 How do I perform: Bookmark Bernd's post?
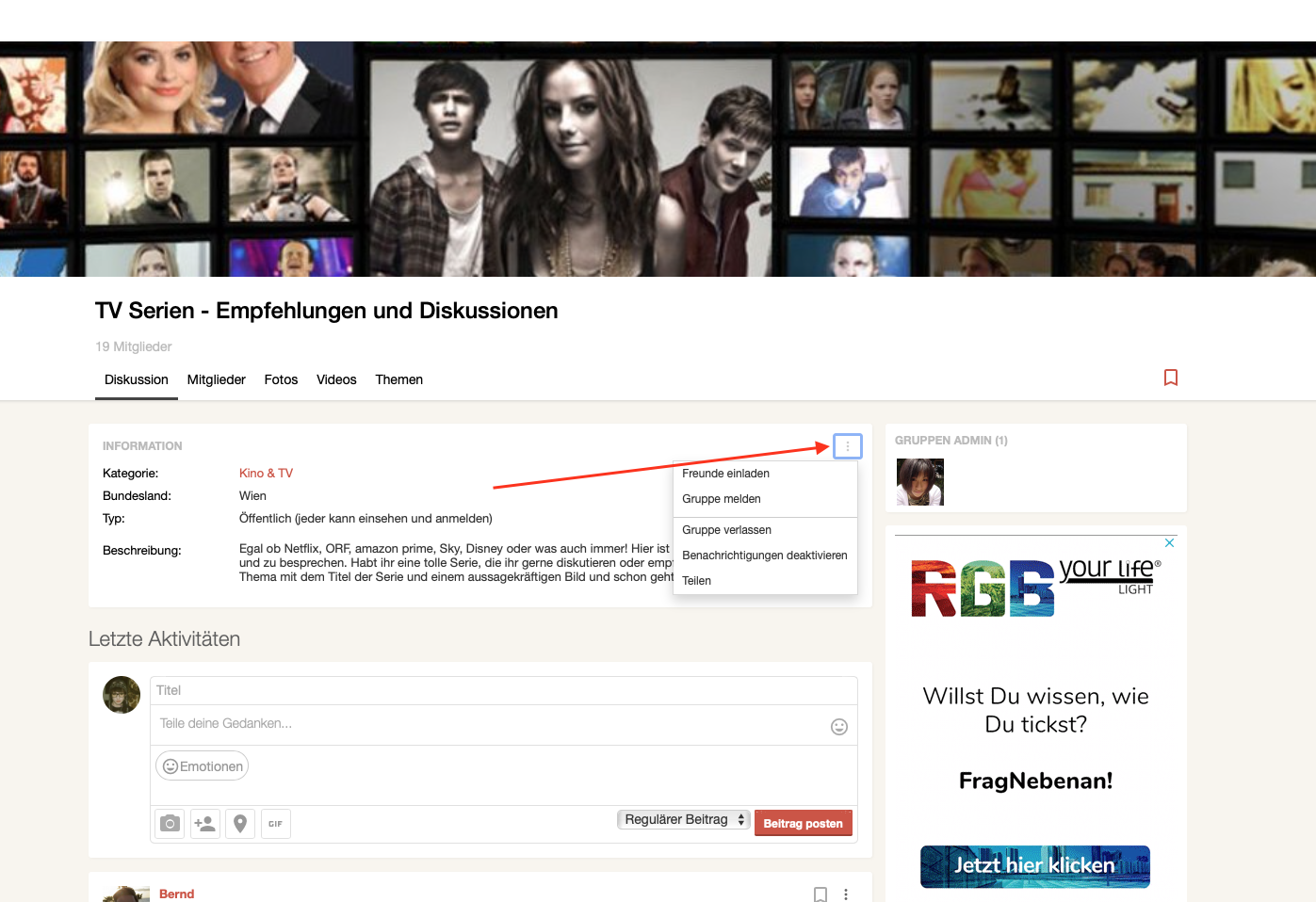(x=820, y=894)
